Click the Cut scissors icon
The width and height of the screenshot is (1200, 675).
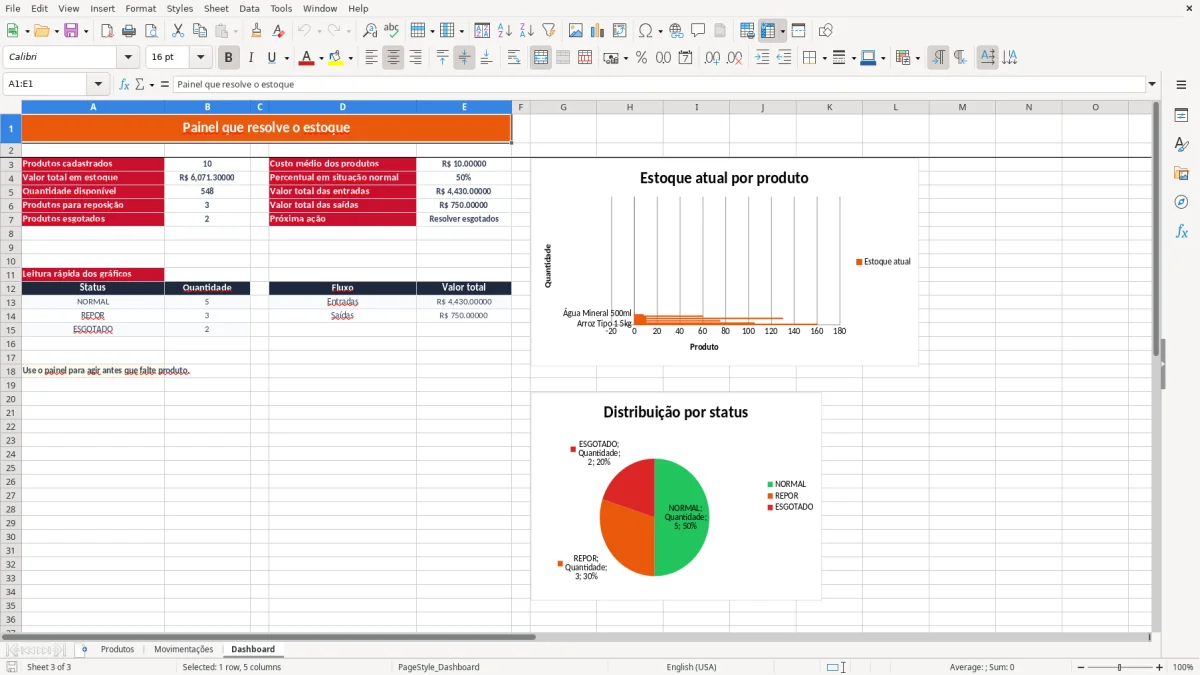point(178,31)
